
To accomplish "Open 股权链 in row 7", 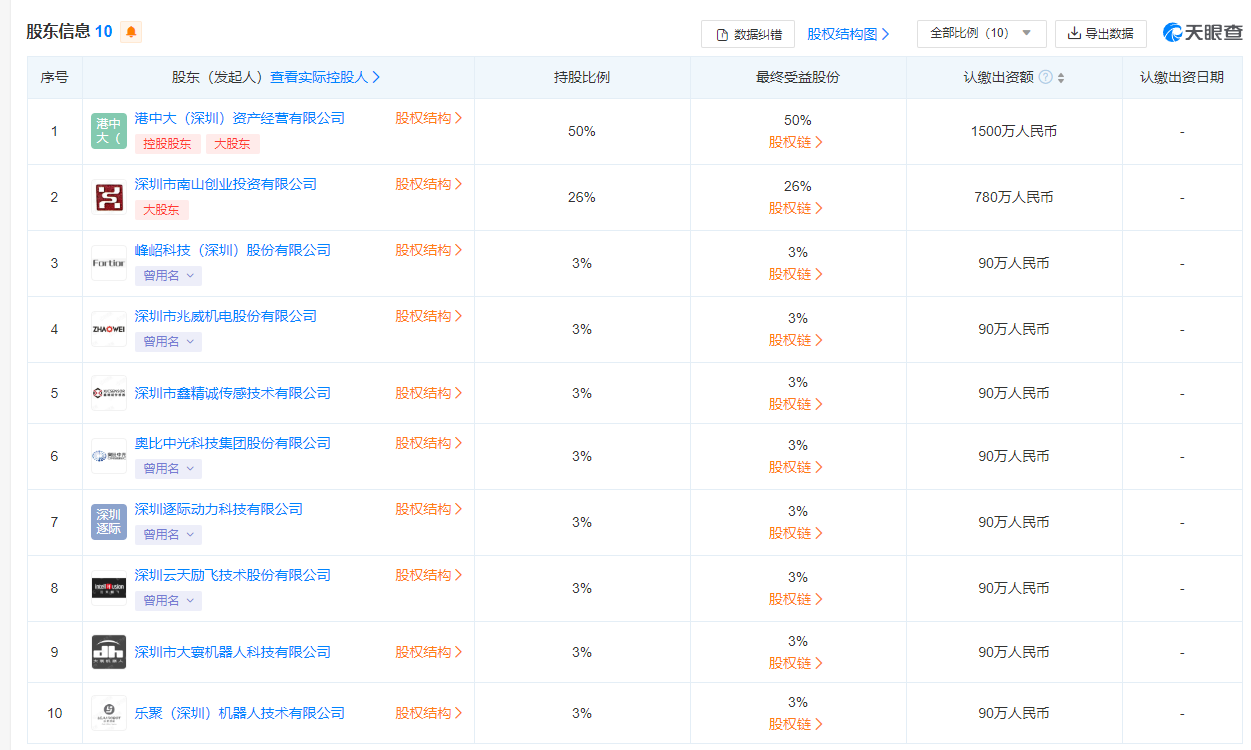I will tap(796, 533).
